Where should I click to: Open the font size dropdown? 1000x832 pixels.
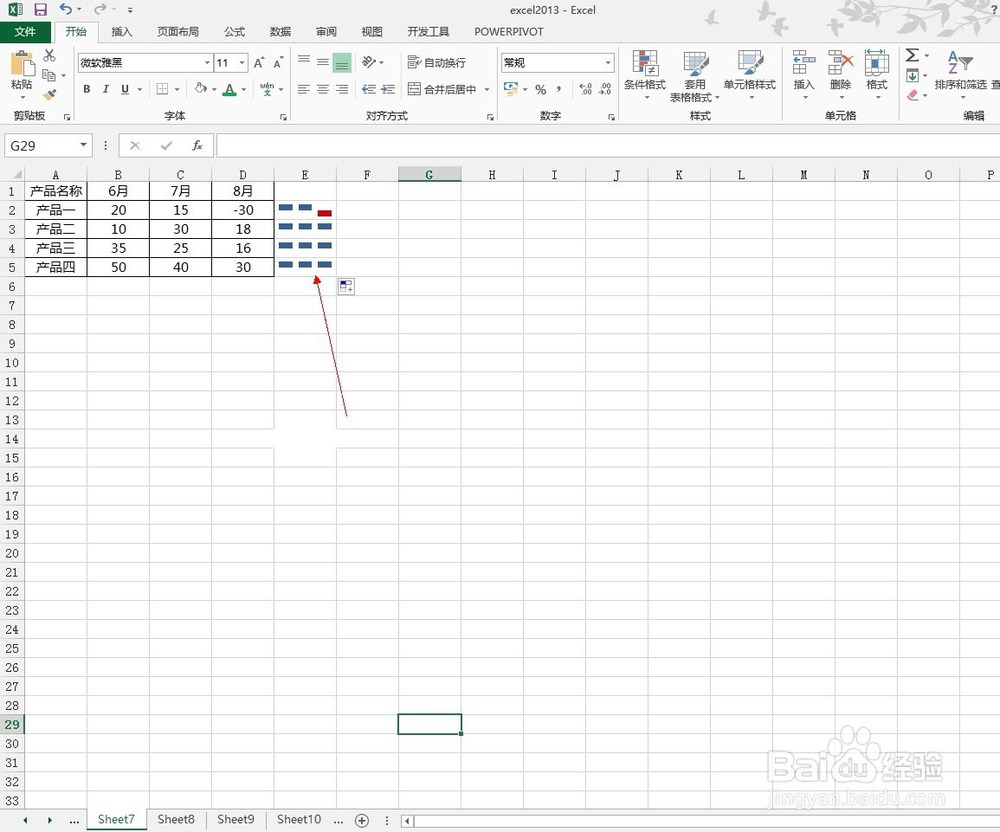click(242, 63)
